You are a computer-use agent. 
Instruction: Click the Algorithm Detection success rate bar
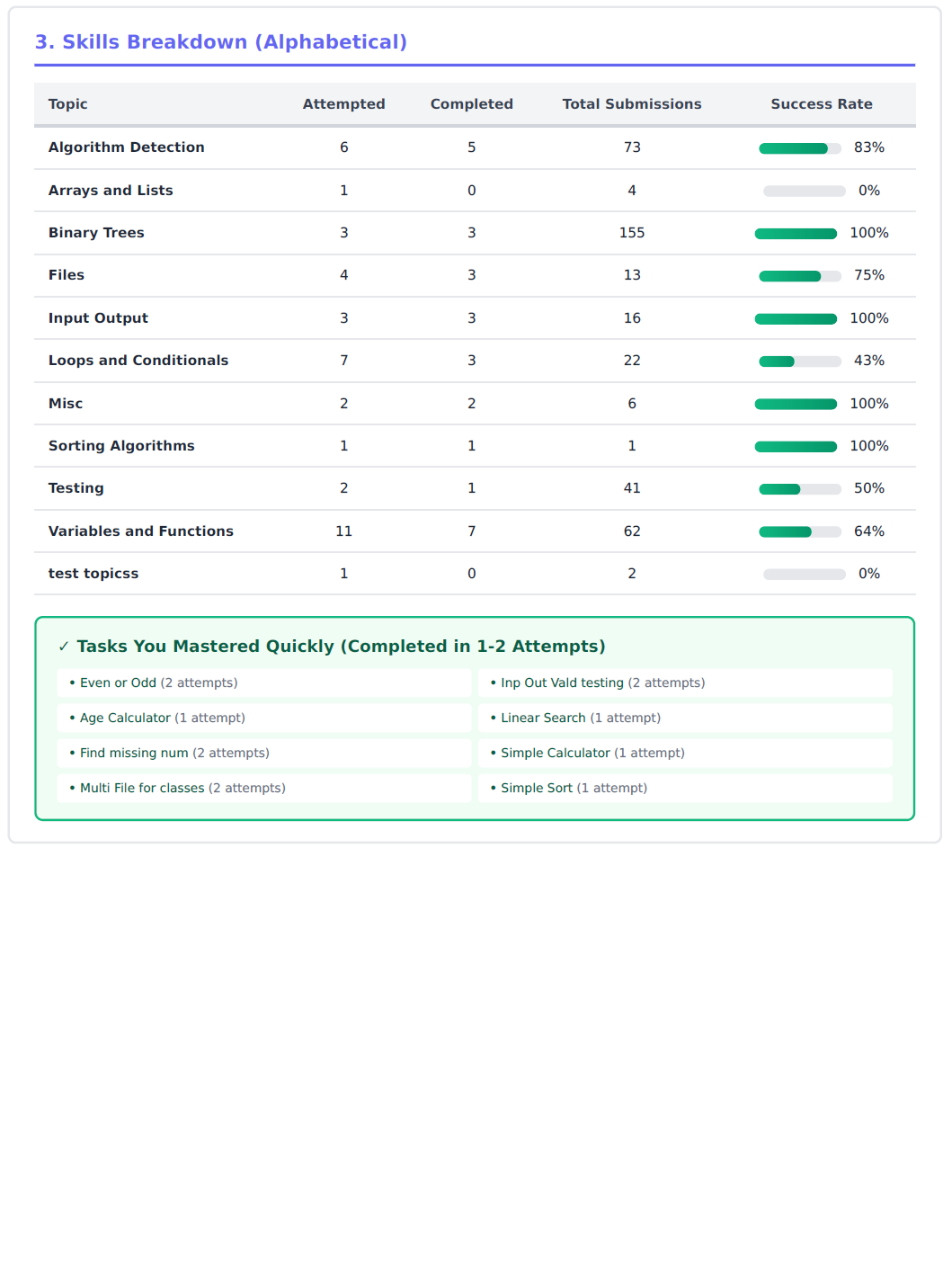tap(799, 148)
